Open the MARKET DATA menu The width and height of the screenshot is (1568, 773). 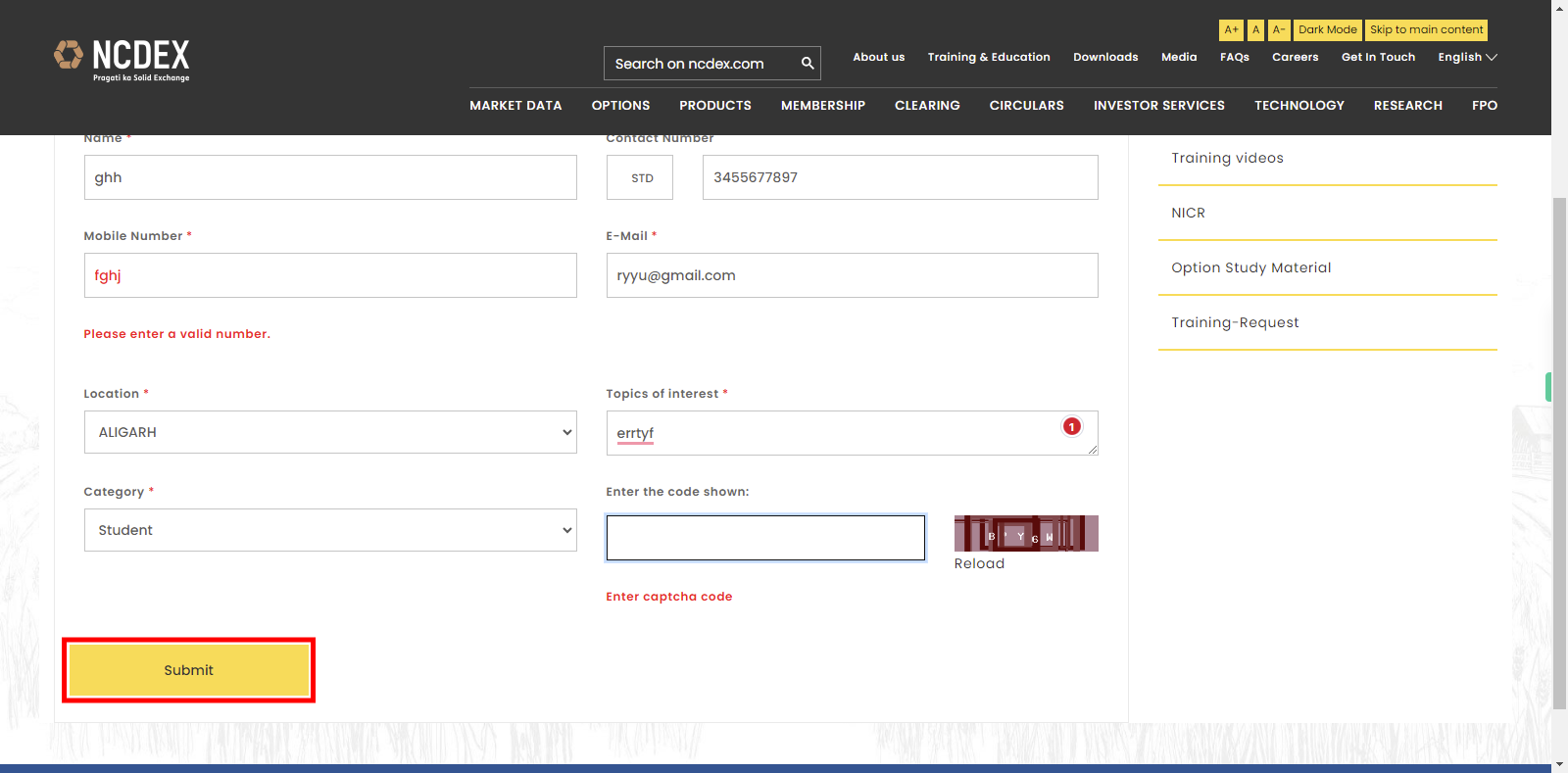515,105
